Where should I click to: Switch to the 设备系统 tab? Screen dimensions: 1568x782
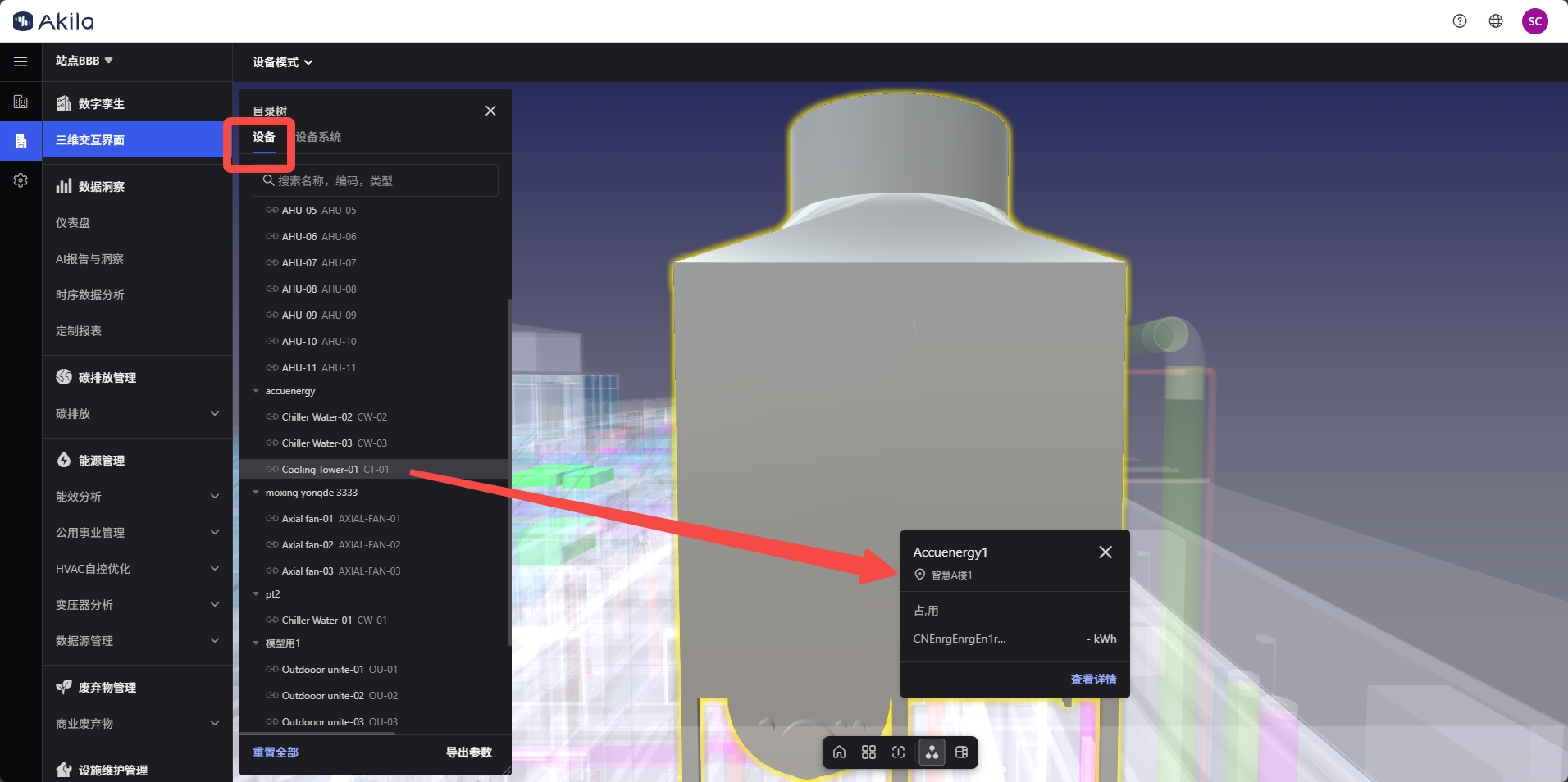[x=318, y=137]
